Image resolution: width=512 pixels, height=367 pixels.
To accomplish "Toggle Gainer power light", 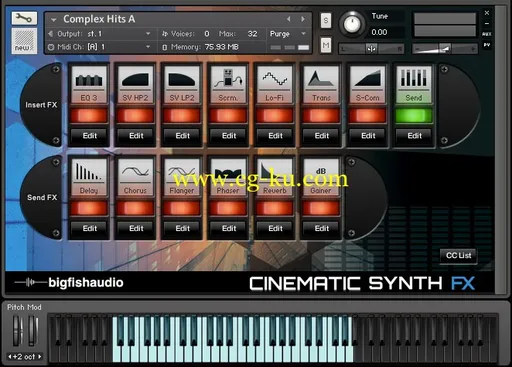I will point(321,208).
